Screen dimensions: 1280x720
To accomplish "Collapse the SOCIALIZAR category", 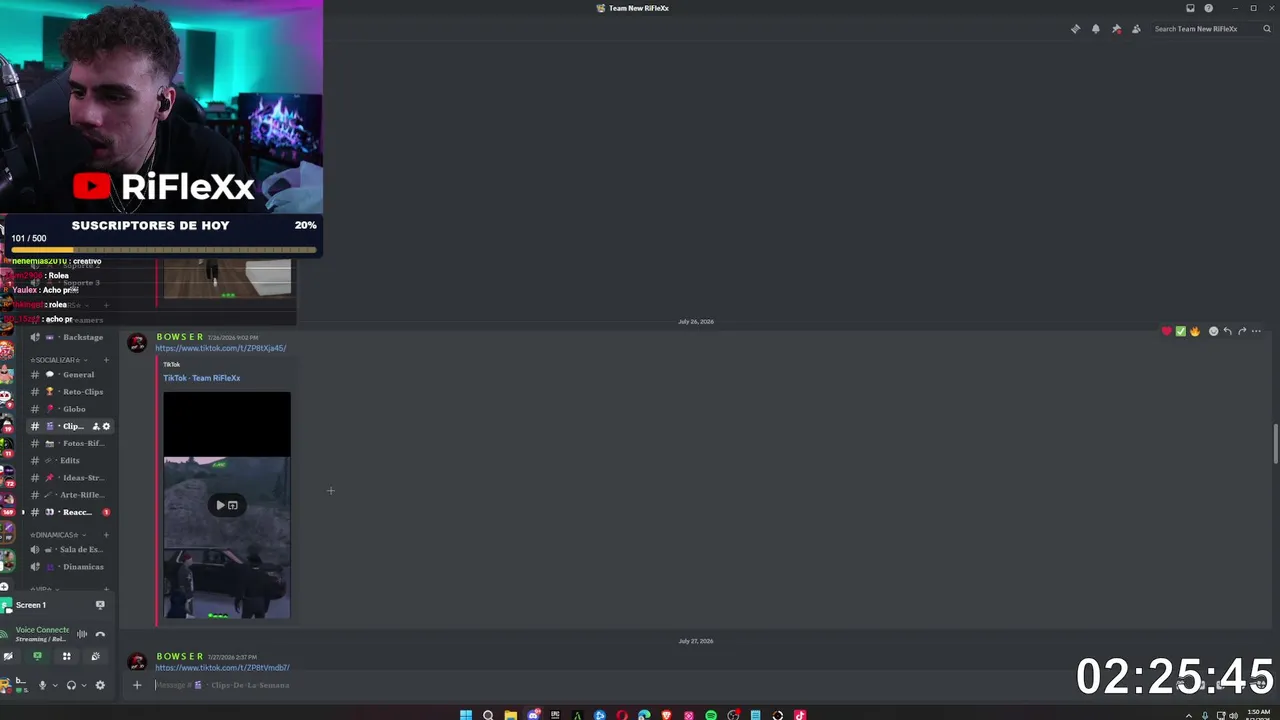I will pos(56,360).
